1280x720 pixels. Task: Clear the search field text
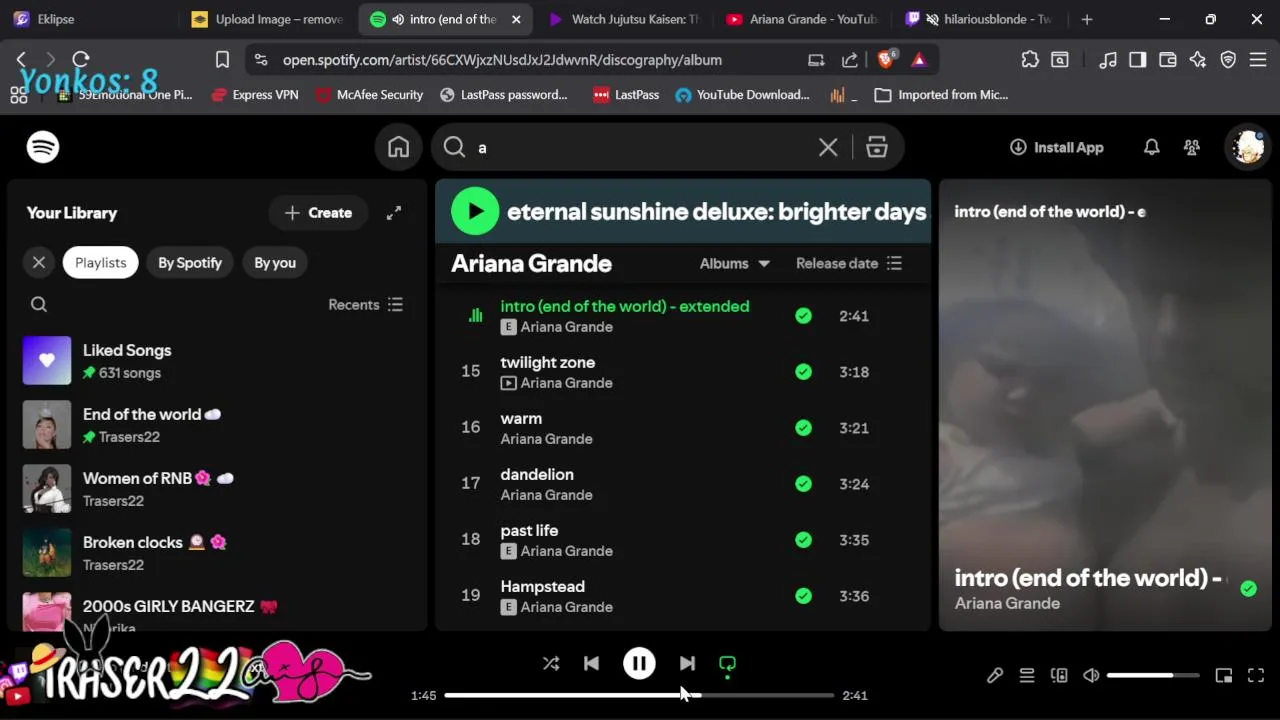coord(828,147)
